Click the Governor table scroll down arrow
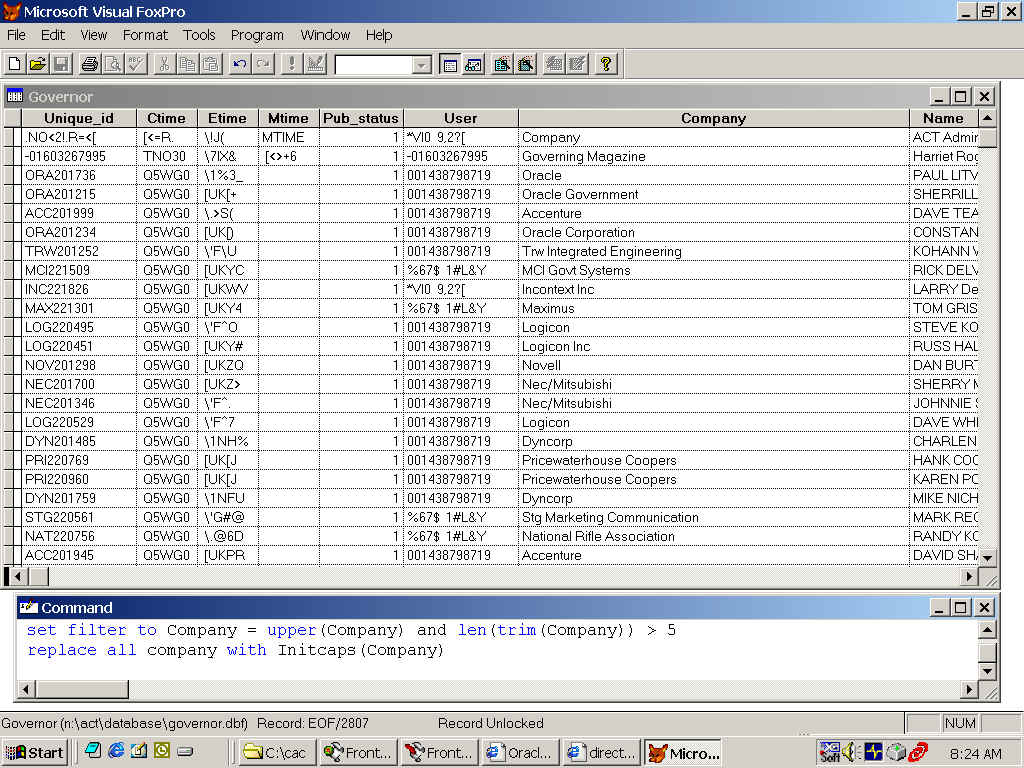 click(x=987, y=558)
